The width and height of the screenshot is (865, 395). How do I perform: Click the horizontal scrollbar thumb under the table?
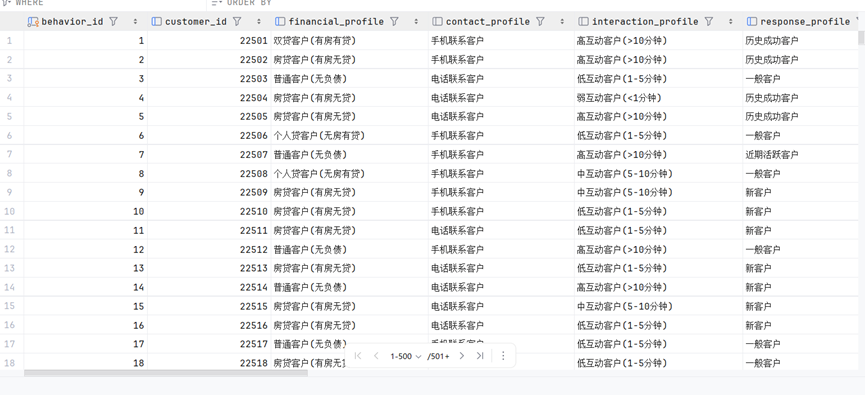(165, 373)
